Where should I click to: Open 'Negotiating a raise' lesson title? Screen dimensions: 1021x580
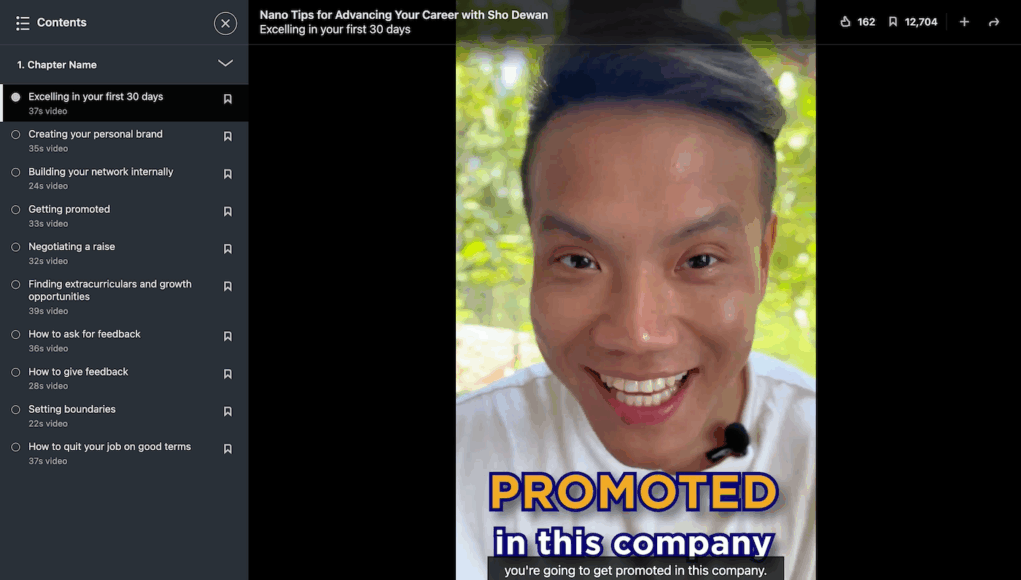[72, 247]
